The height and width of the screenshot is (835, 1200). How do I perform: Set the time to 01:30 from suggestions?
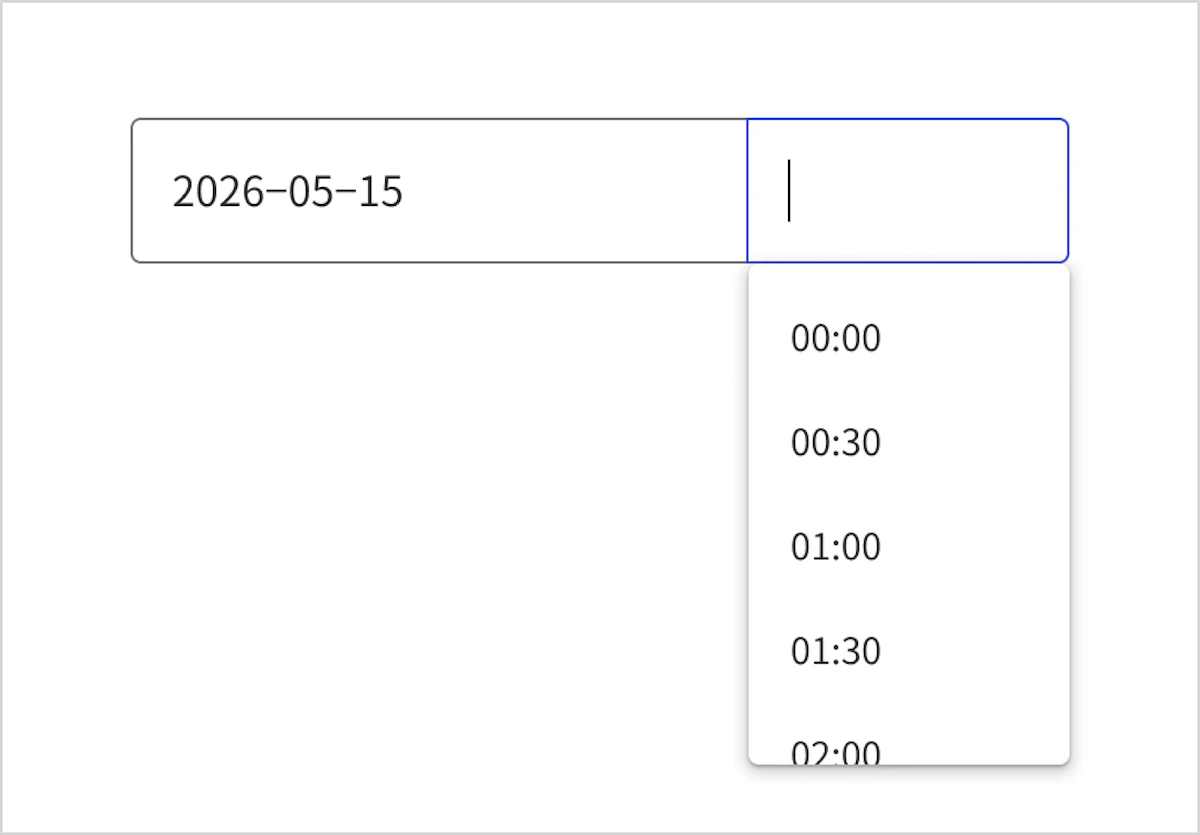tap(908, 650)
